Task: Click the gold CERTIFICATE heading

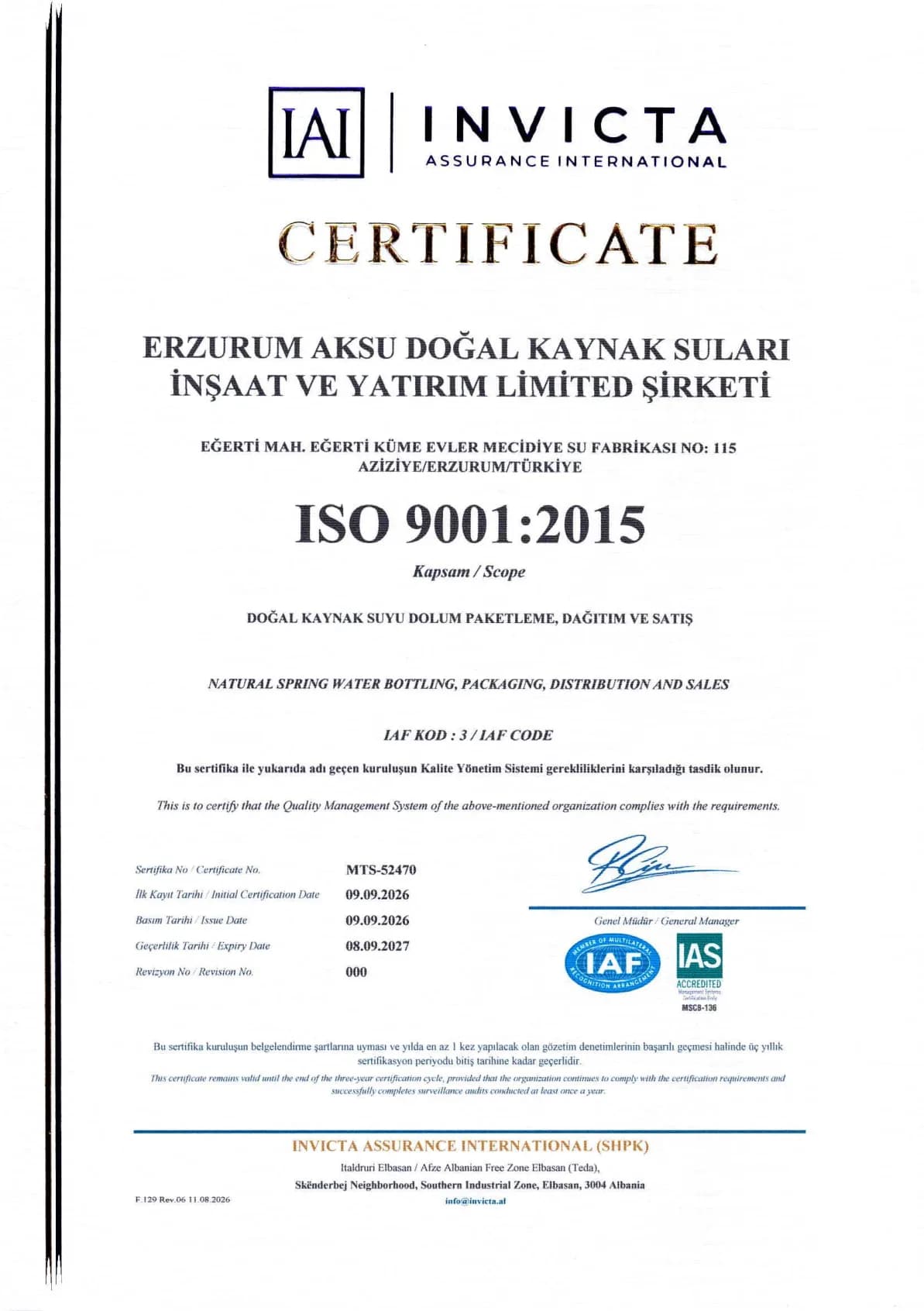Action: click(498, 243)
